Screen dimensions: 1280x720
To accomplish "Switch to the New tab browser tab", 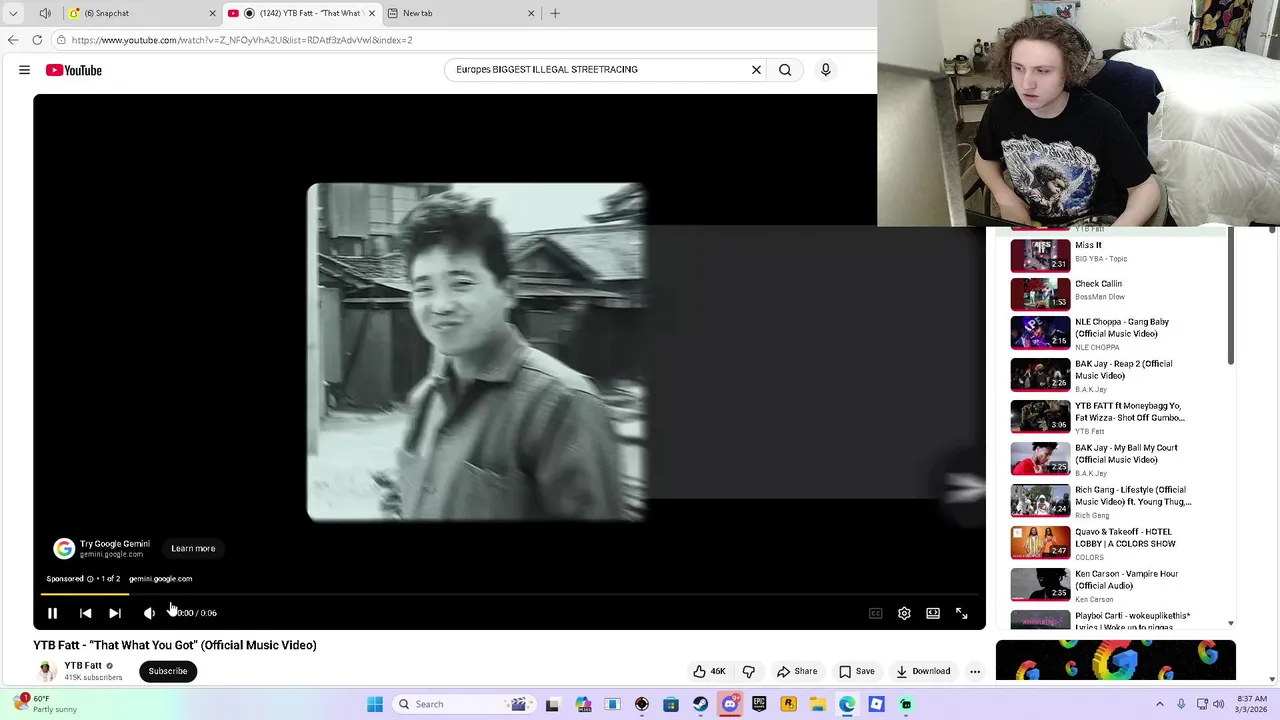I will pos(460,13).
